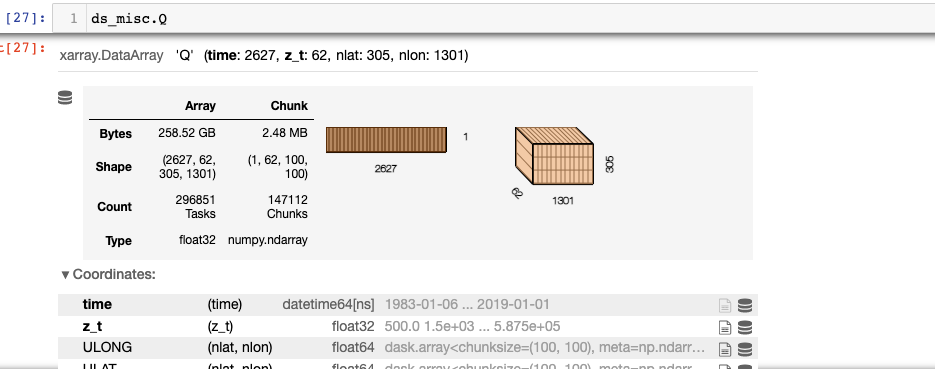Click the Array column header

(200, 106)
